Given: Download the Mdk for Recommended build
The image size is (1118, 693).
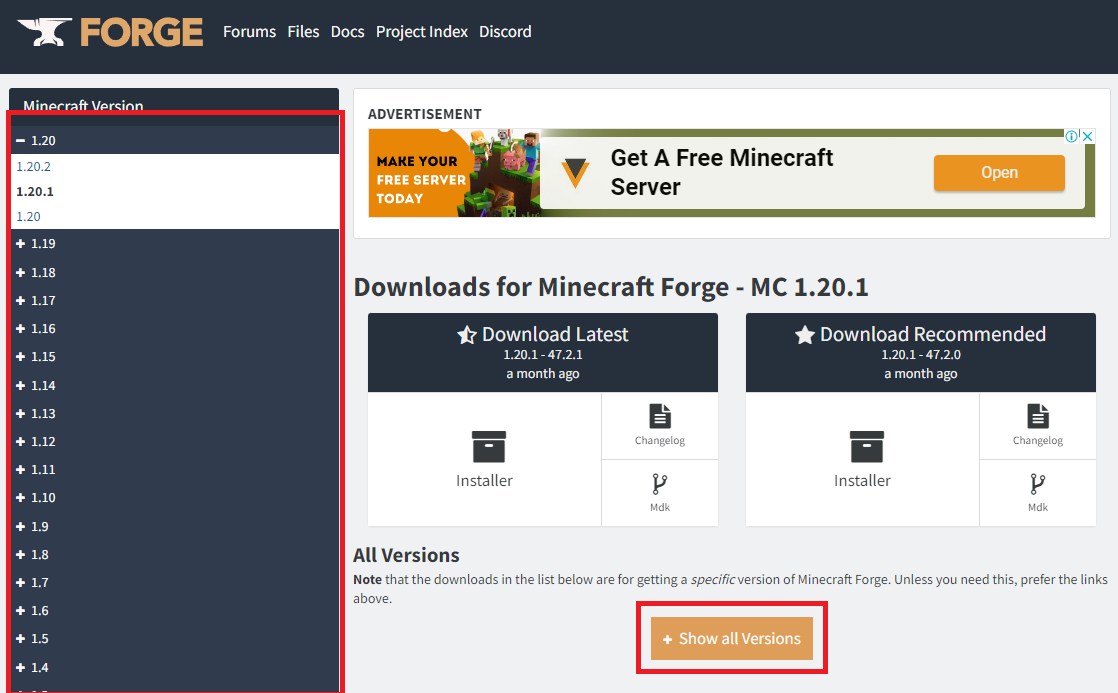Looking at the screenshot, I should coord(1037,493).
